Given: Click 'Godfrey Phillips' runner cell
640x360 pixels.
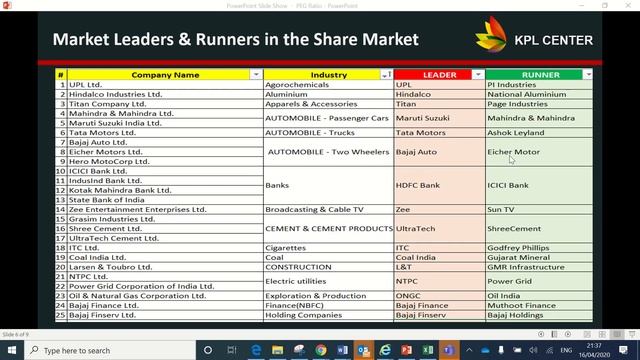Looking at the screenshot, I should 539,248.
